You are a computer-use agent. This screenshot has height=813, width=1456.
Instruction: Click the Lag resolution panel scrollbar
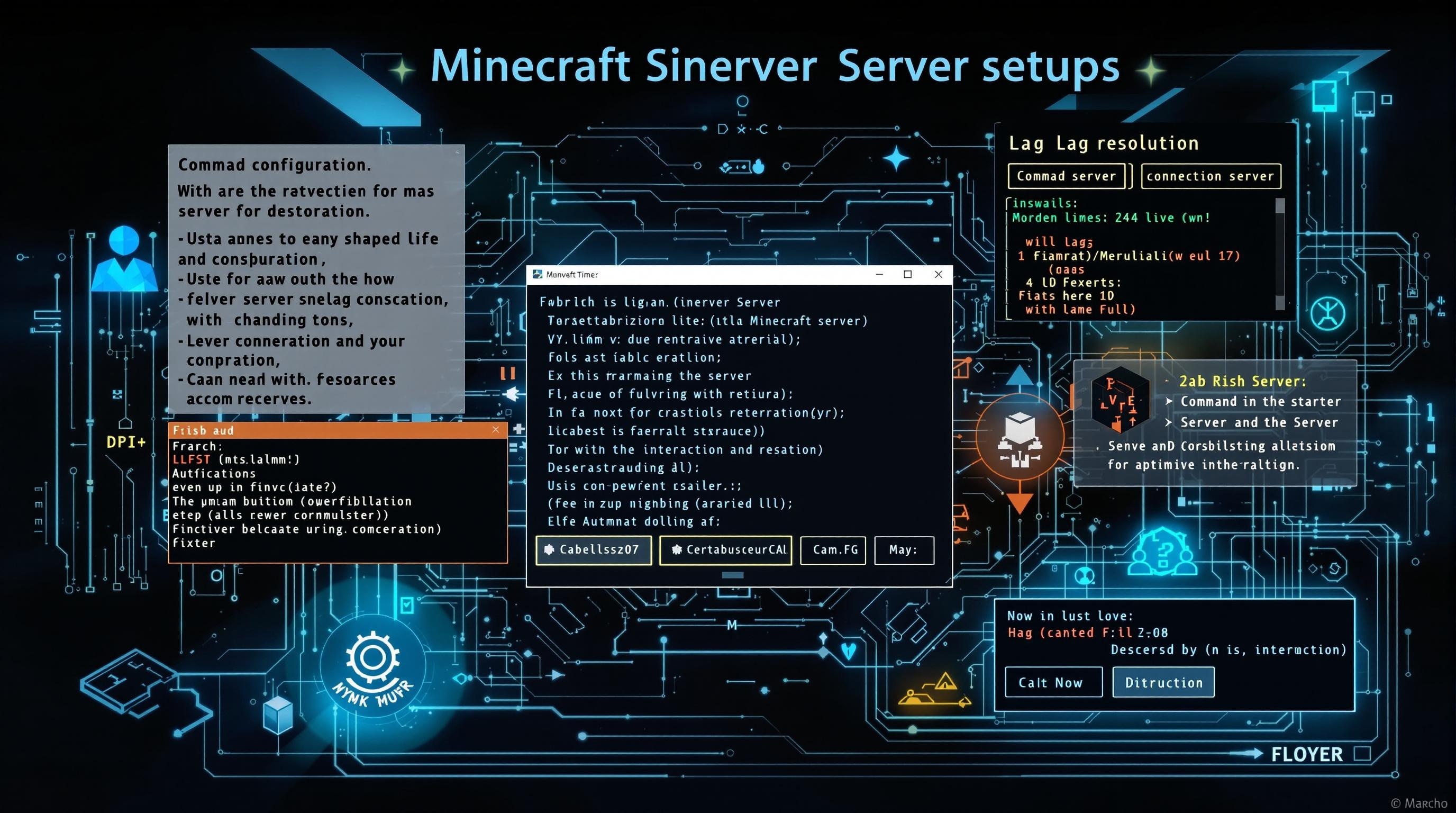(1280, 254)
